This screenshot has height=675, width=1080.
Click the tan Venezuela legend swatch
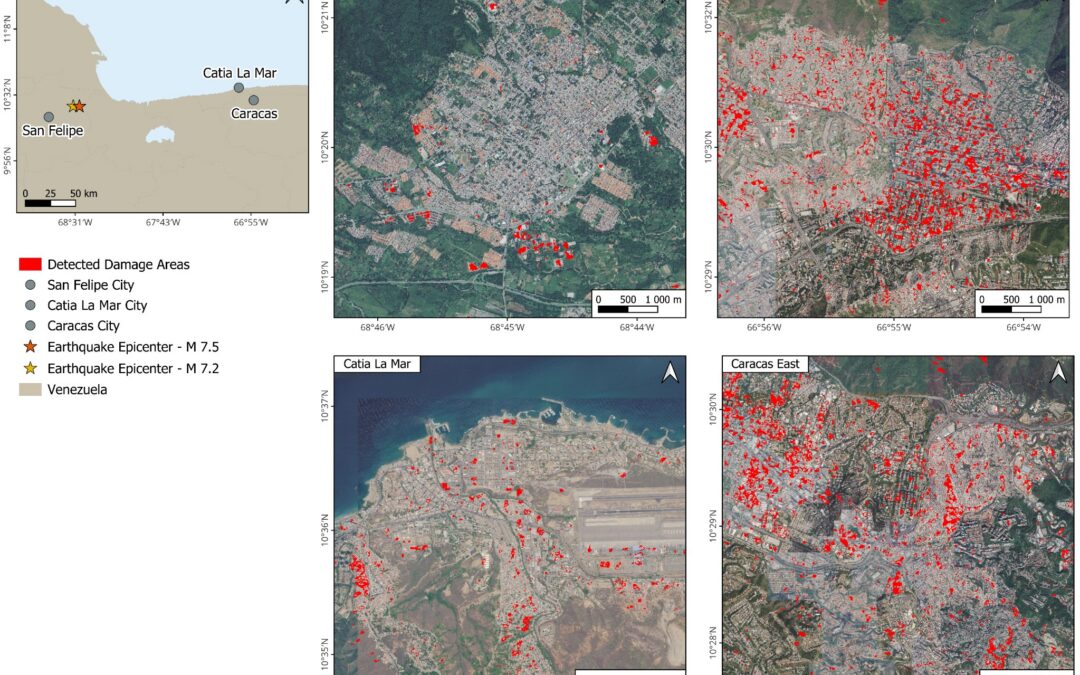coord(30,389)
